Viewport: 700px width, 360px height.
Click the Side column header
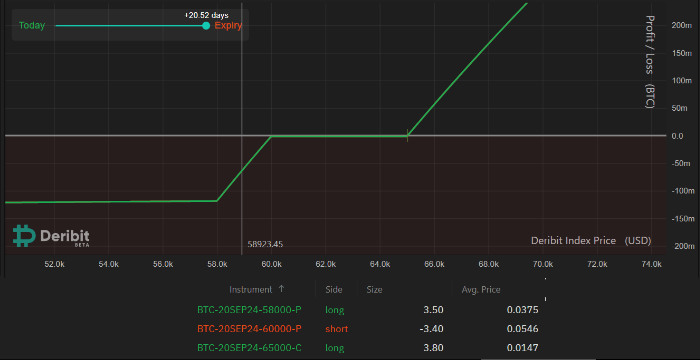334,289
